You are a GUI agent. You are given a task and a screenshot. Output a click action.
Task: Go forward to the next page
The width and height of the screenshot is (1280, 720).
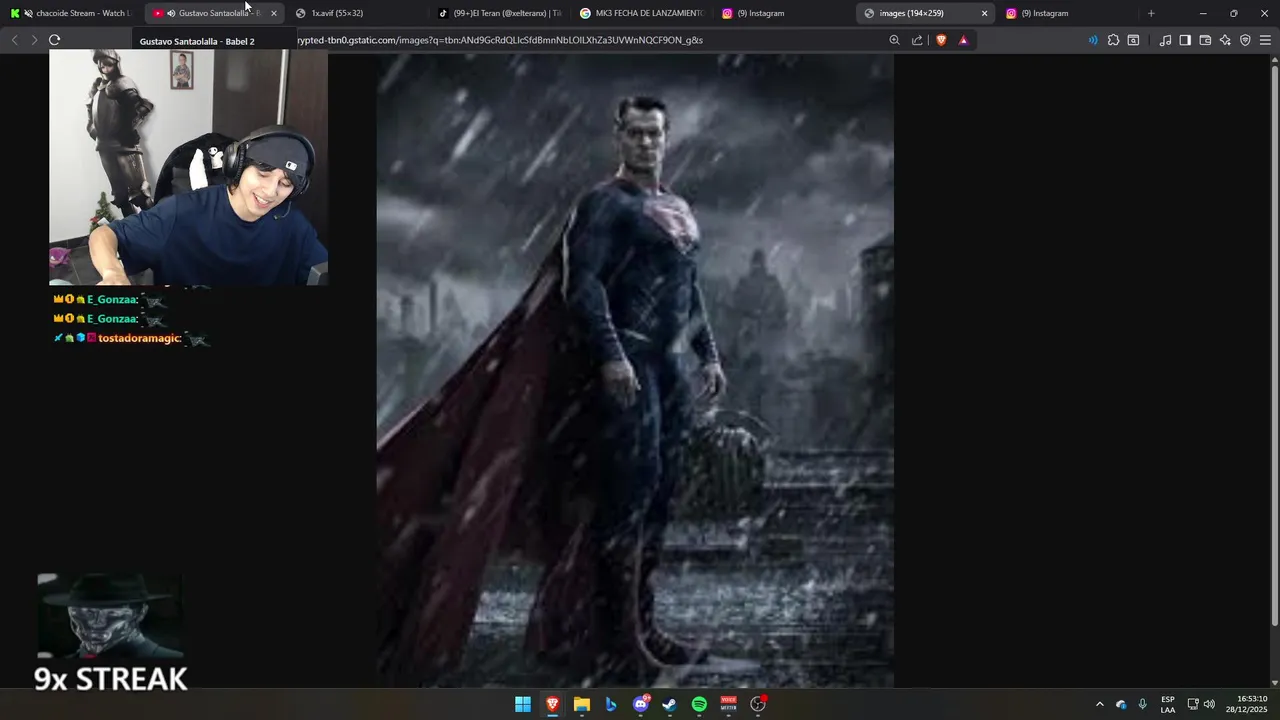[x=34, y=40]
